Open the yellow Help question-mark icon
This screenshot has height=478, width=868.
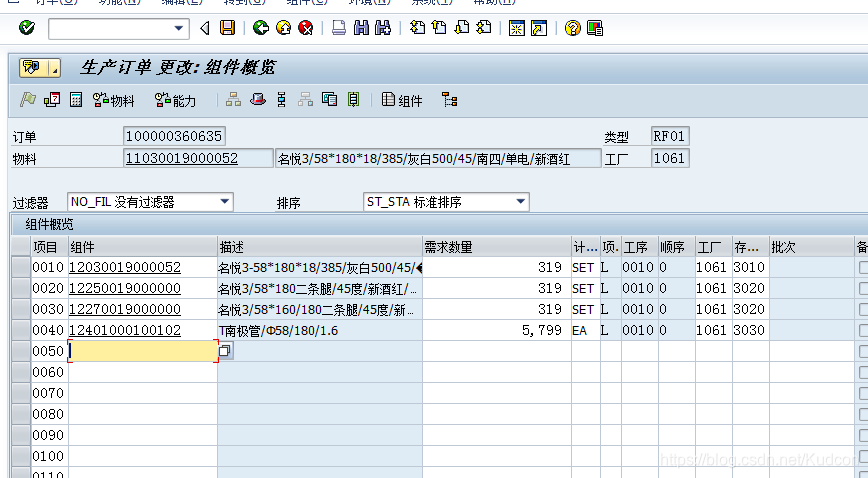click(x=572, y=28)
